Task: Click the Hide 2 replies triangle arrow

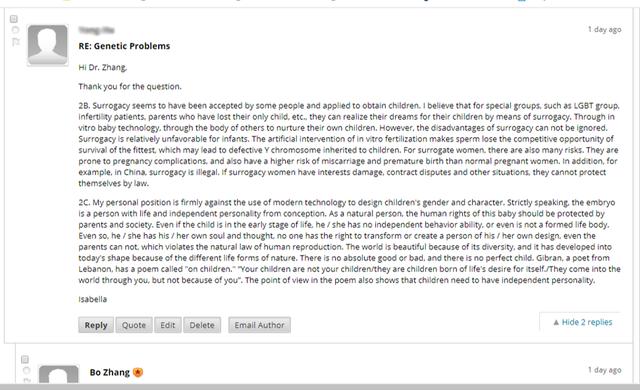Action: click(556, 322)
